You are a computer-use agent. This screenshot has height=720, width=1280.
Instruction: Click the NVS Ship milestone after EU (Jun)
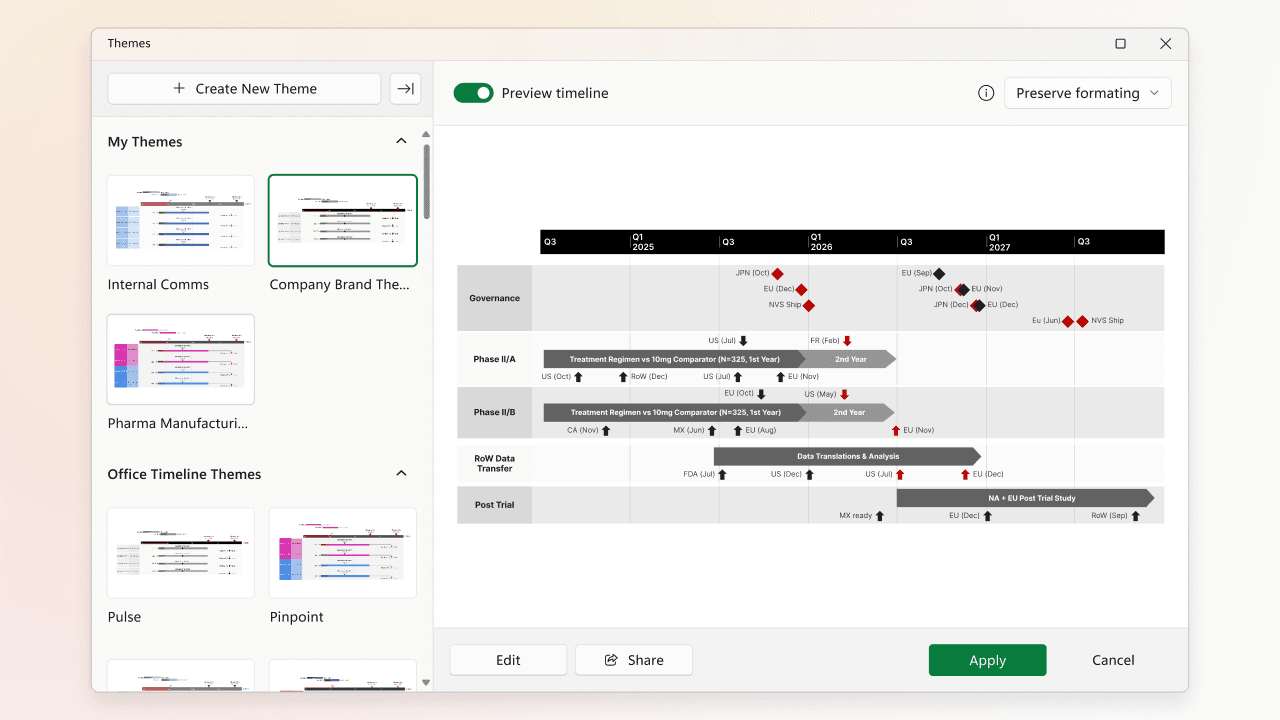click(x=1082, y=321)
